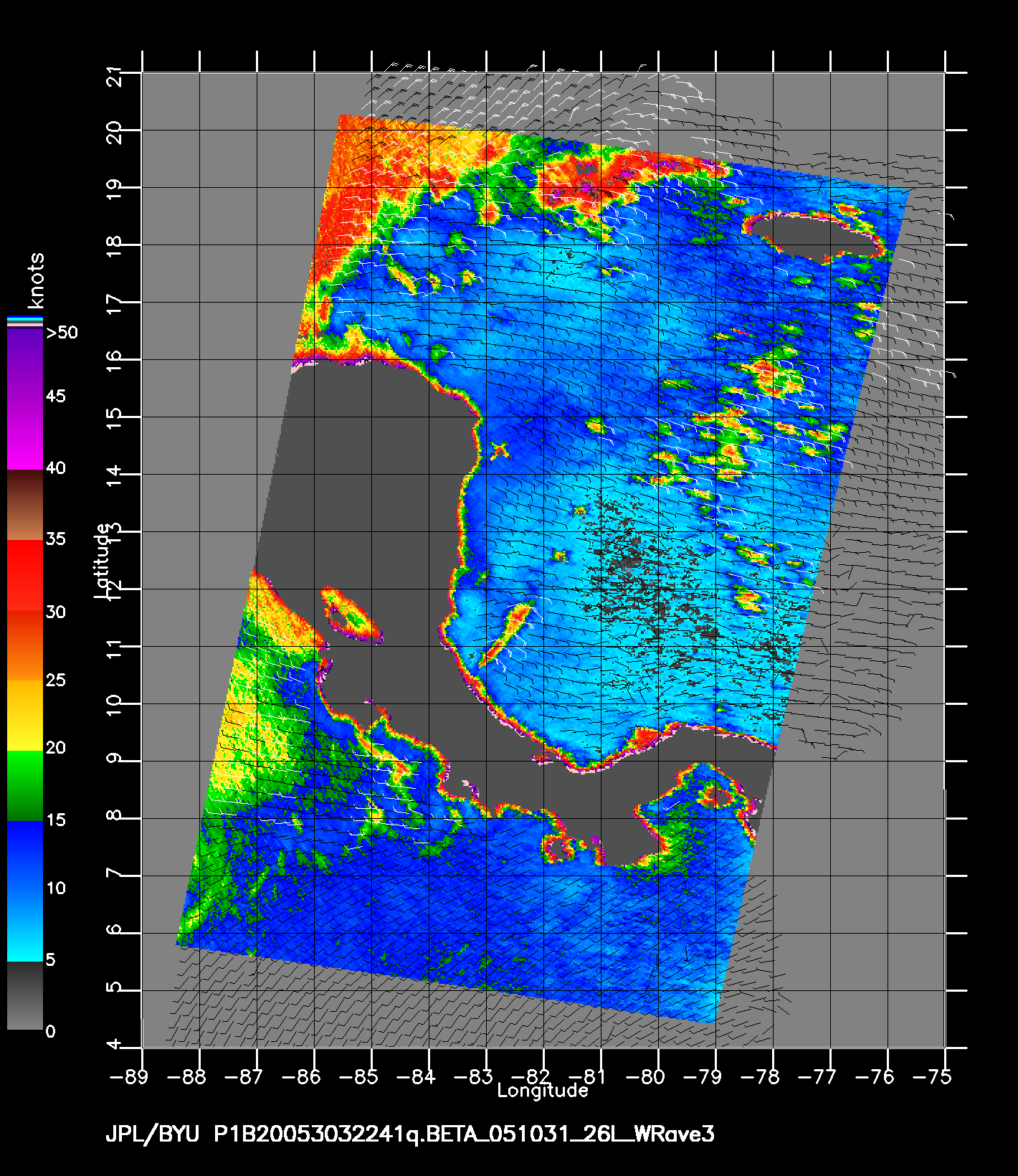Viewport: 1018px width, 1176px height.
Task: Click the 'knots' colorbar unit label
Action: pyautogui.click(x=37, y=280)
